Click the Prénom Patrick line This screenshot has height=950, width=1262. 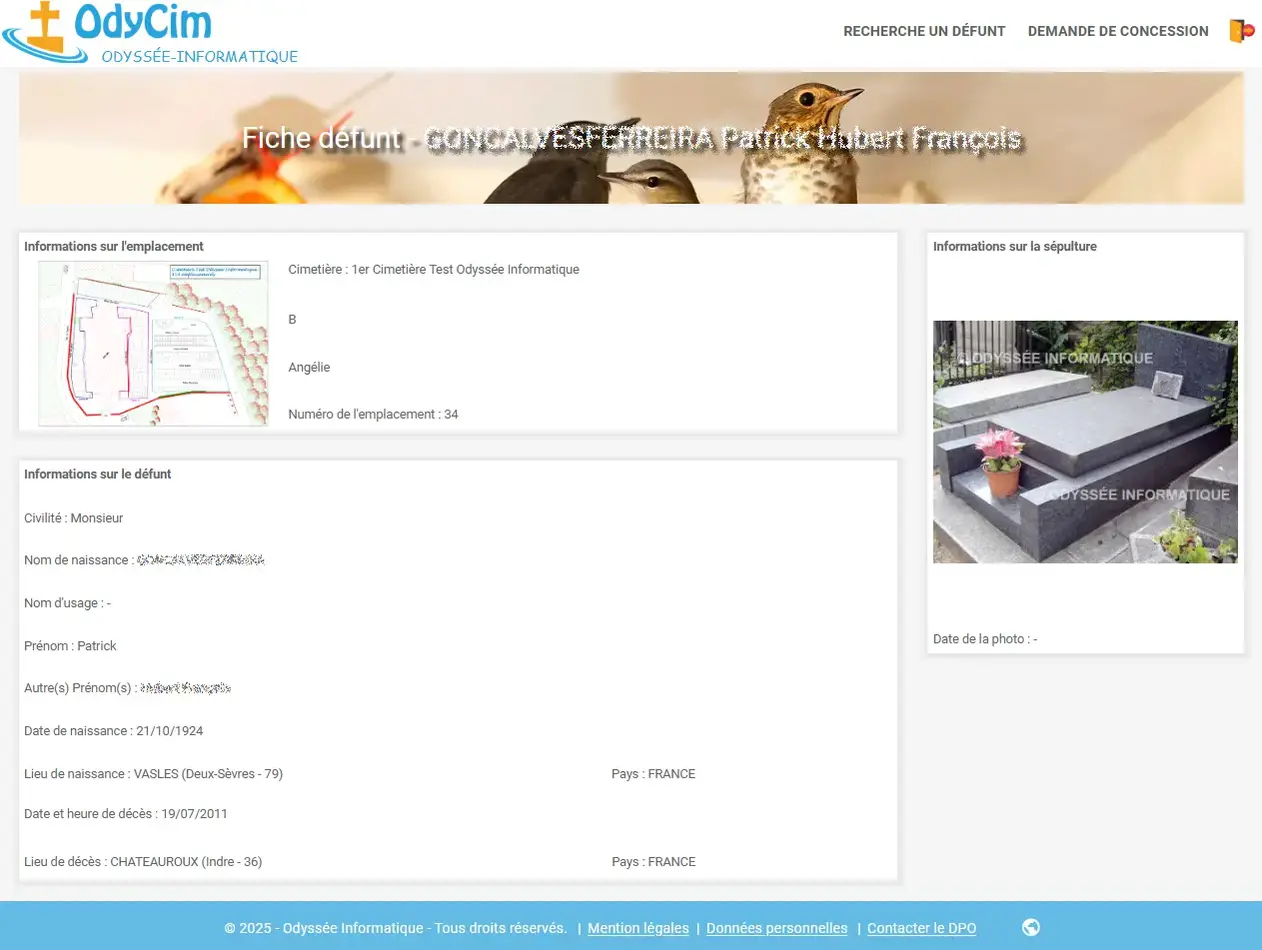(70, 646)
